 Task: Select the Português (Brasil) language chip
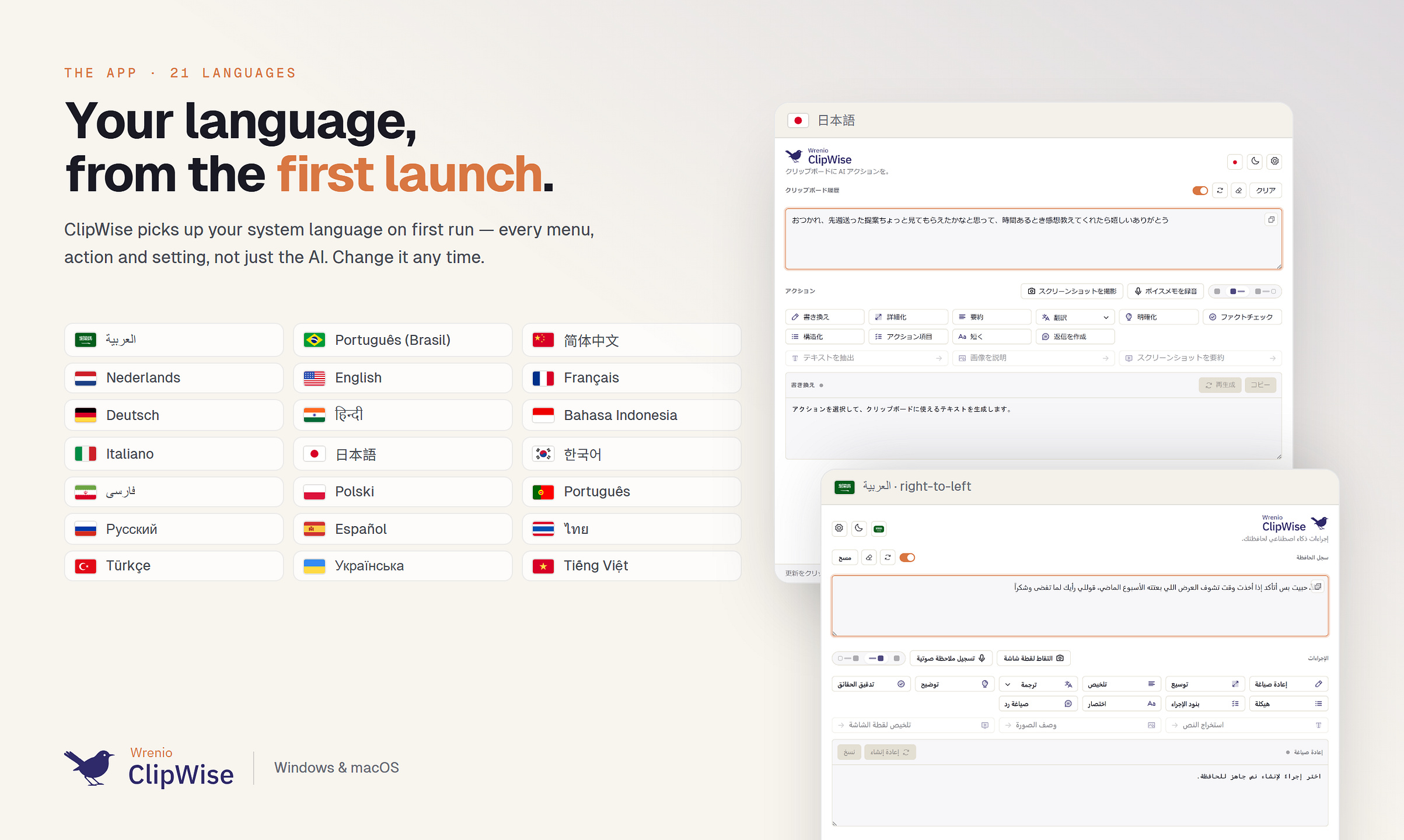click(403, 340)
